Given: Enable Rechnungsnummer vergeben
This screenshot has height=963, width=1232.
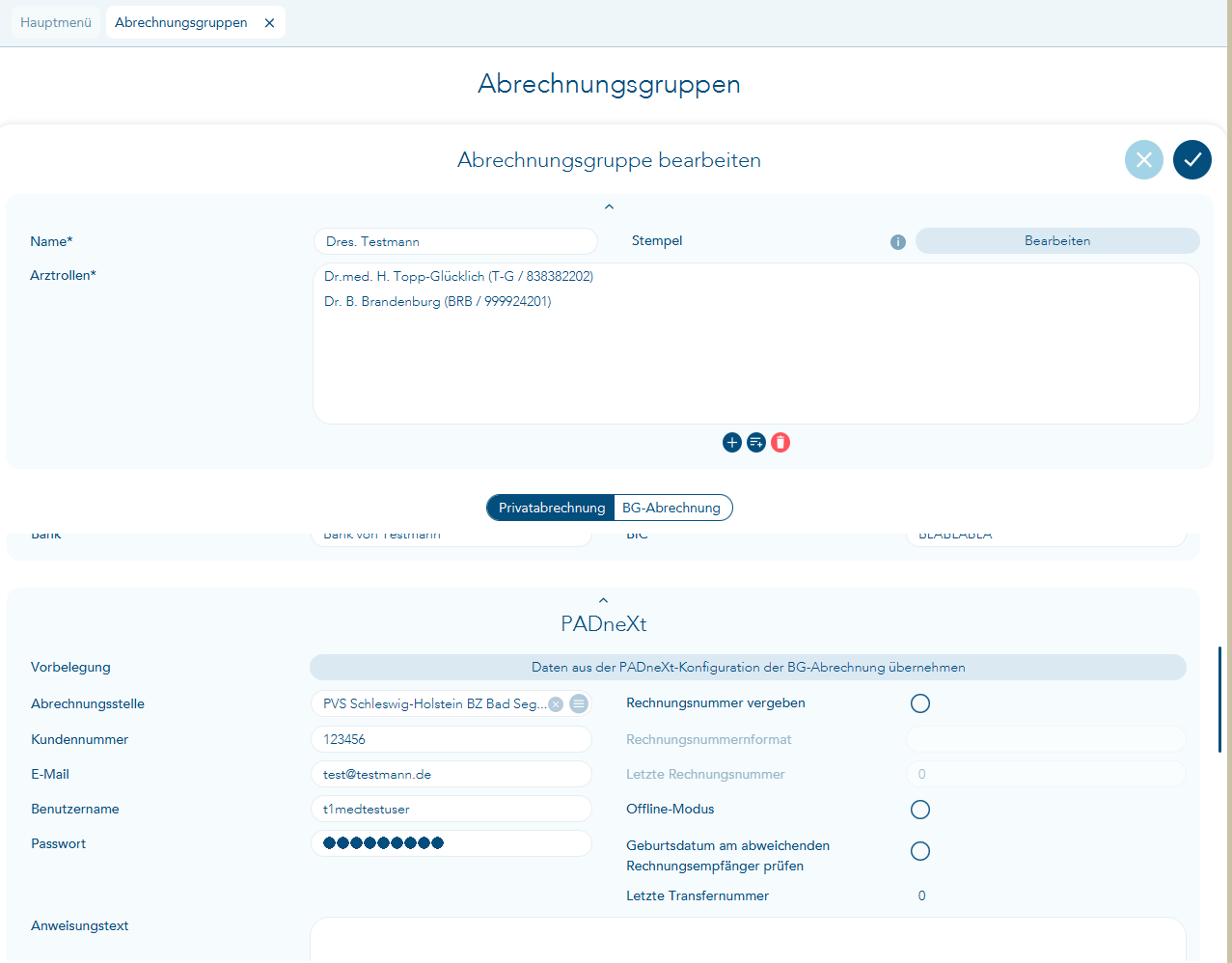Looking at the screenshot, I should point(919,703).
